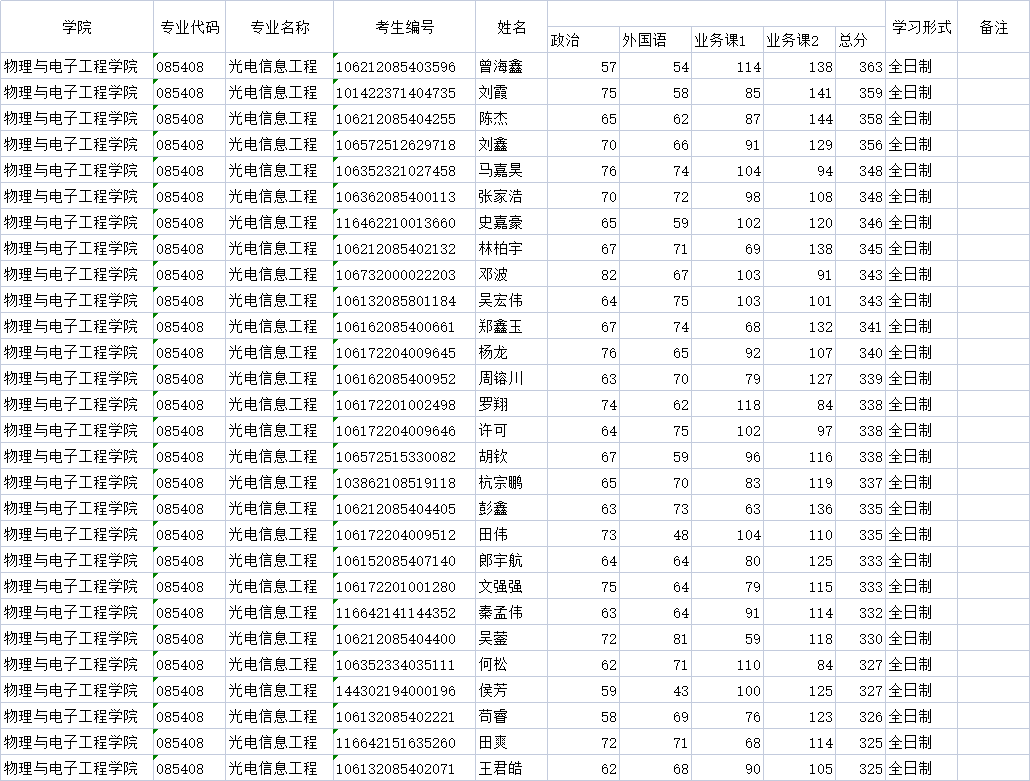Select the name cell 秦孟伟
Viewport: 1030px width, 781px height.
pyautogui.click(x=511, y=613)
